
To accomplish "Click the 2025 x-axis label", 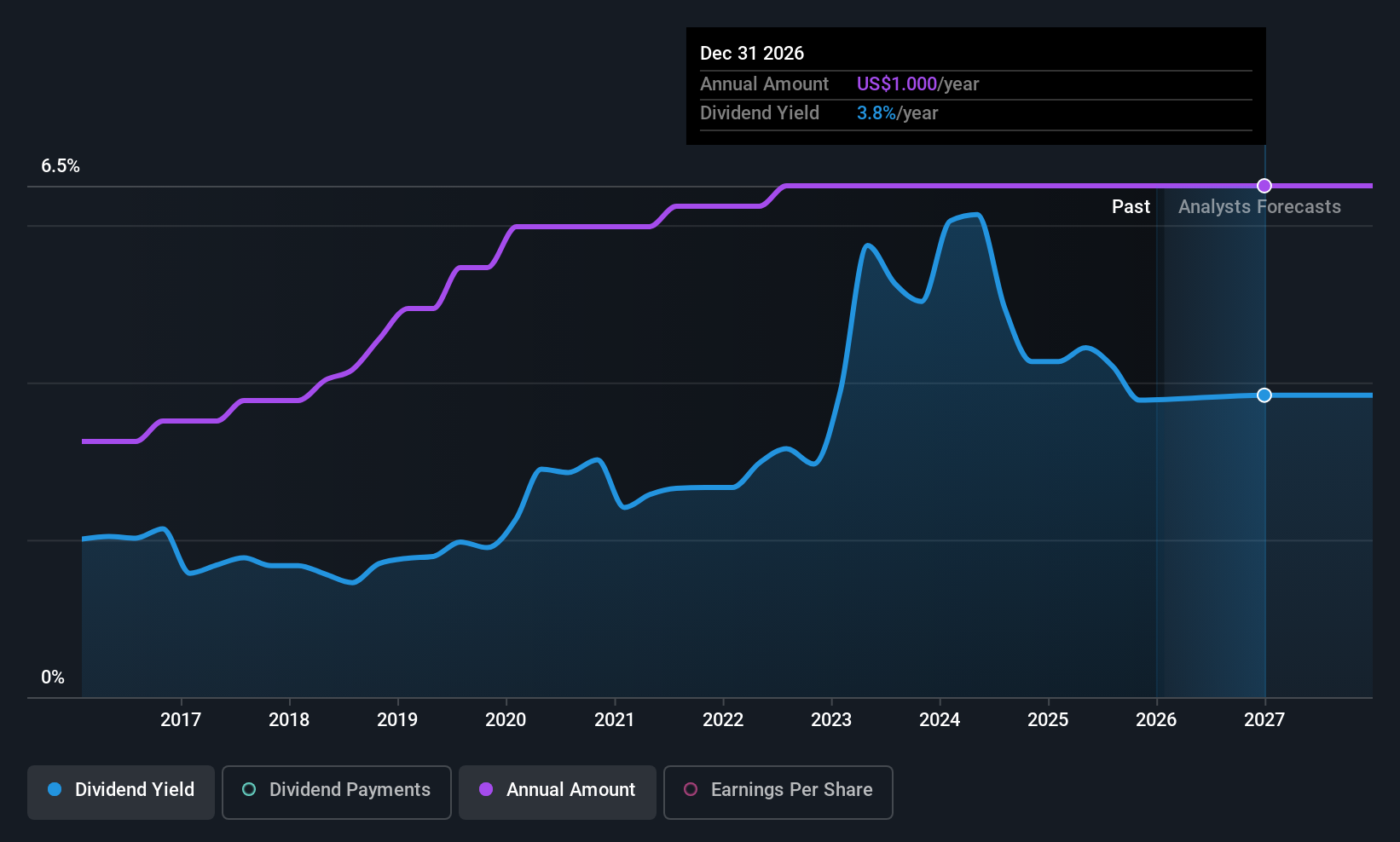I will pos(1048,720).
